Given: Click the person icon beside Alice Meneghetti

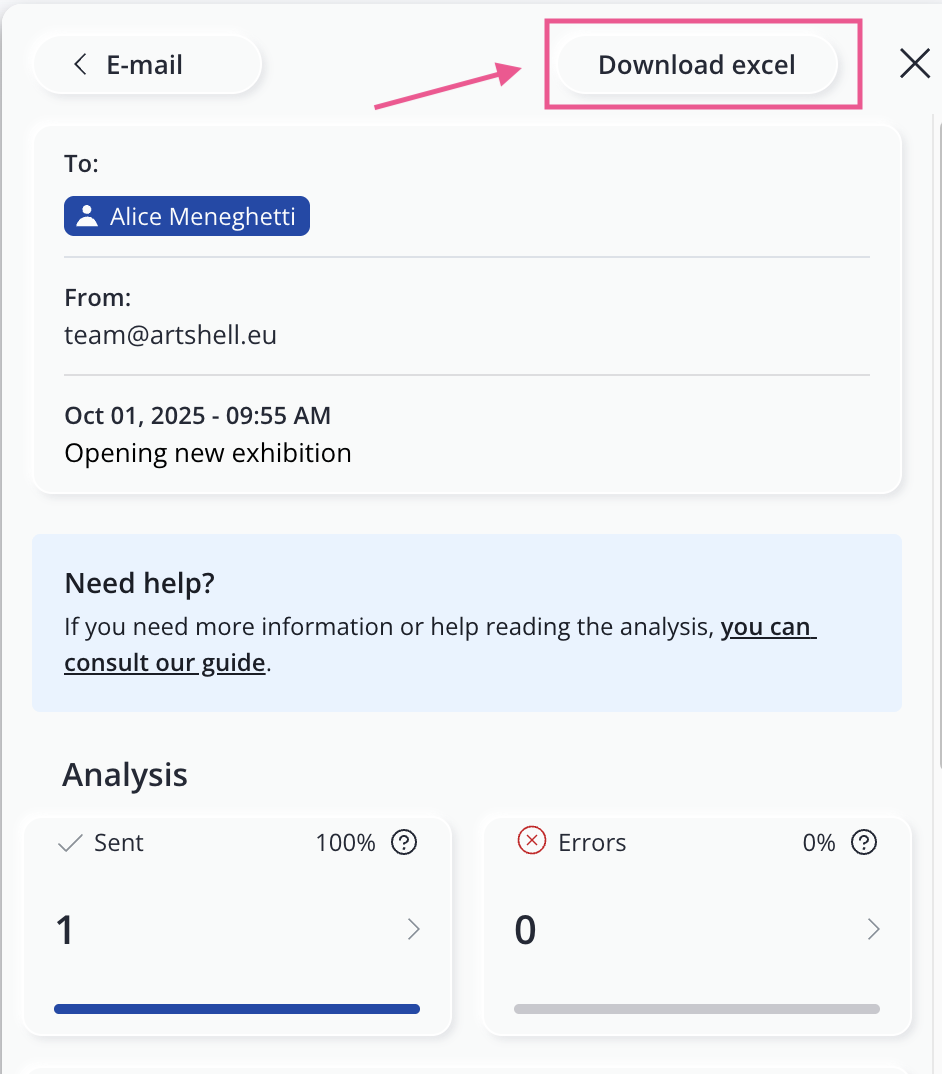Looking at the screenshot, I should (x=87, y=216).
